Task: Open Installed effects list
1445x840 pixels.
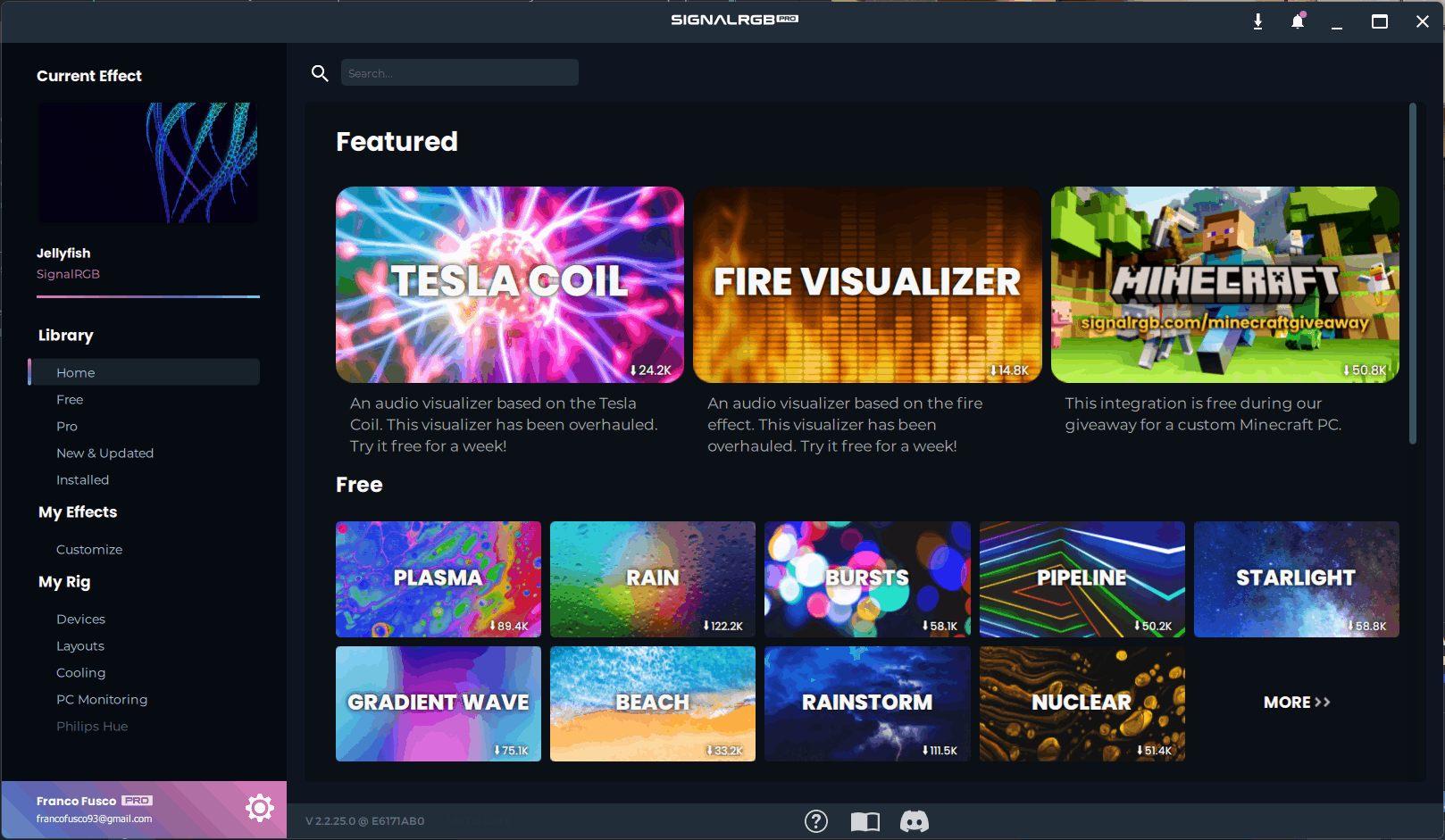Action: pos(82,479)
